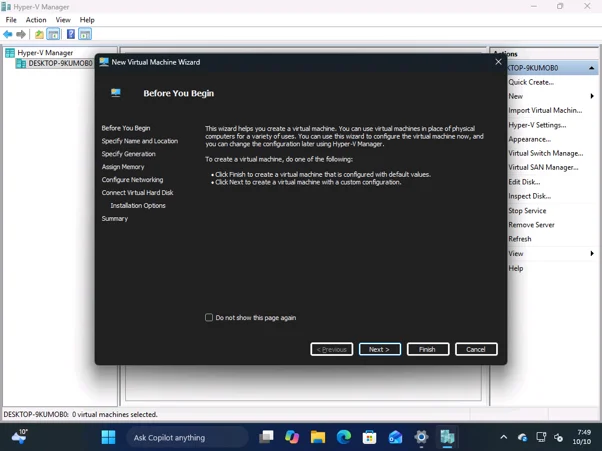Click the Ask Copilot anything search box
Image resolution: width=602 pixels, height=451 pixels.
coord(187,438)
